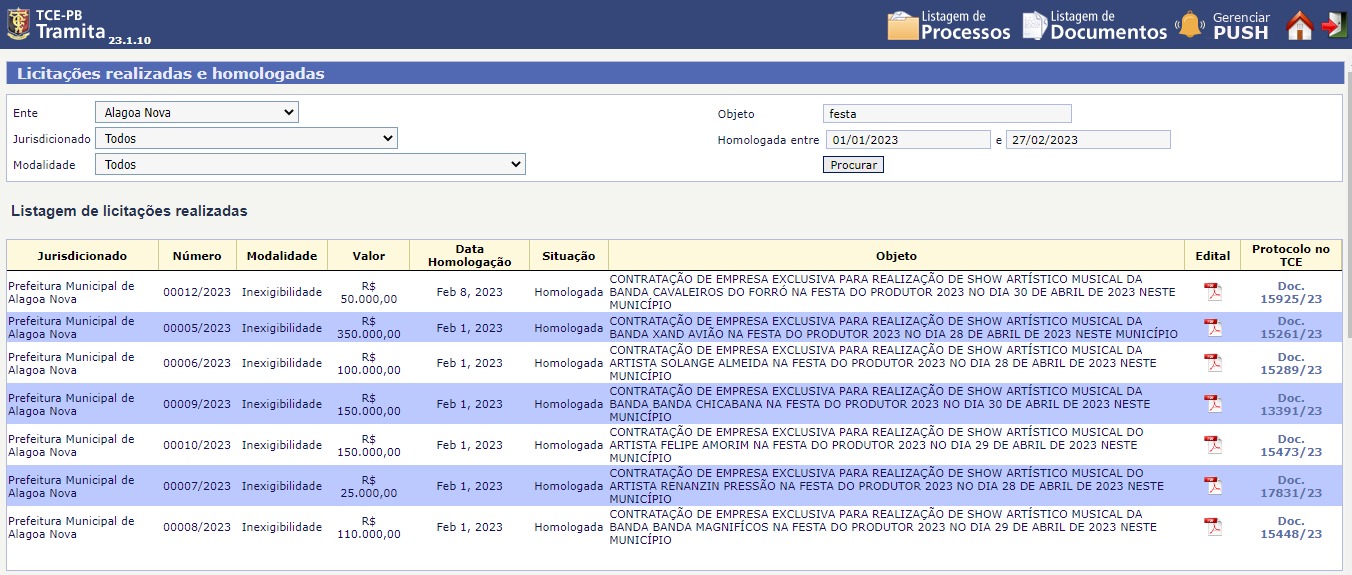
Task: Click the BANDA MAGNIFÍCOS object description
Action: coord(882,527)
